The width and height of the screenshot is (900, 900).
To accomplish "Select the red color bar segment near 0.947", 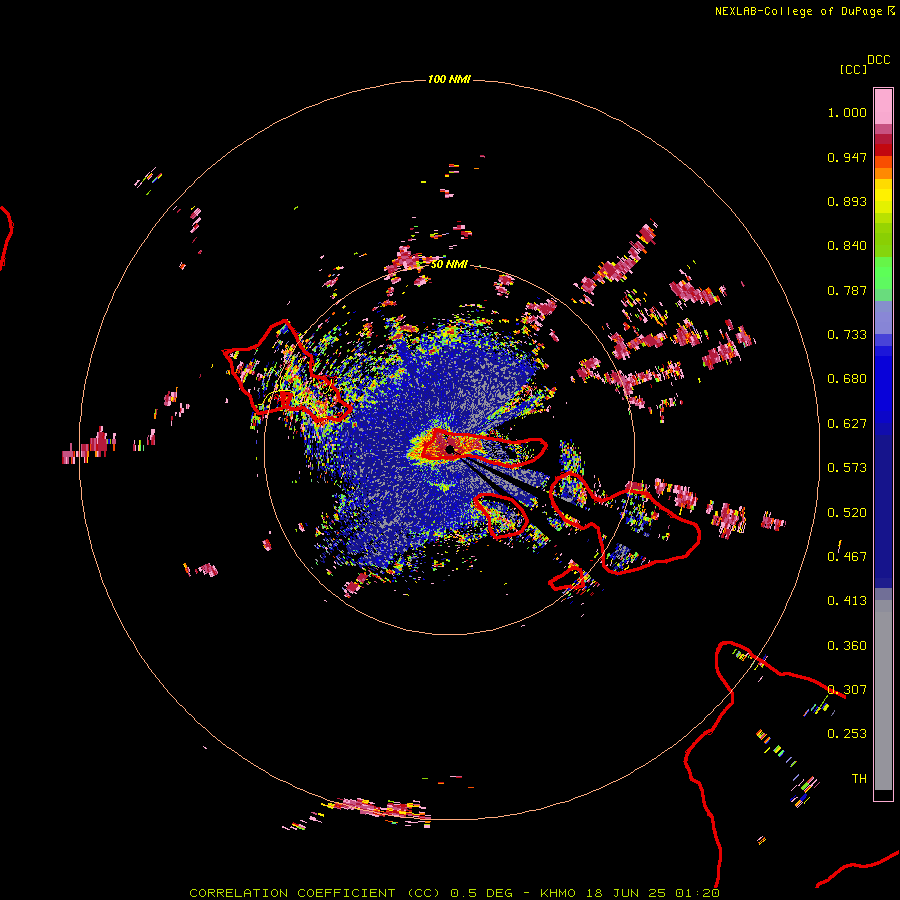I will (x=883, y=150).
